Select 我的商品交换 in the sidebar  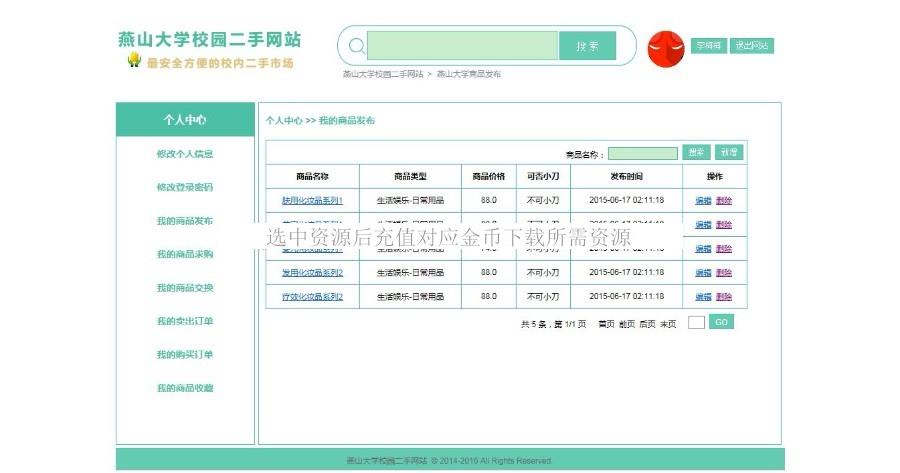tap(185, 288)
